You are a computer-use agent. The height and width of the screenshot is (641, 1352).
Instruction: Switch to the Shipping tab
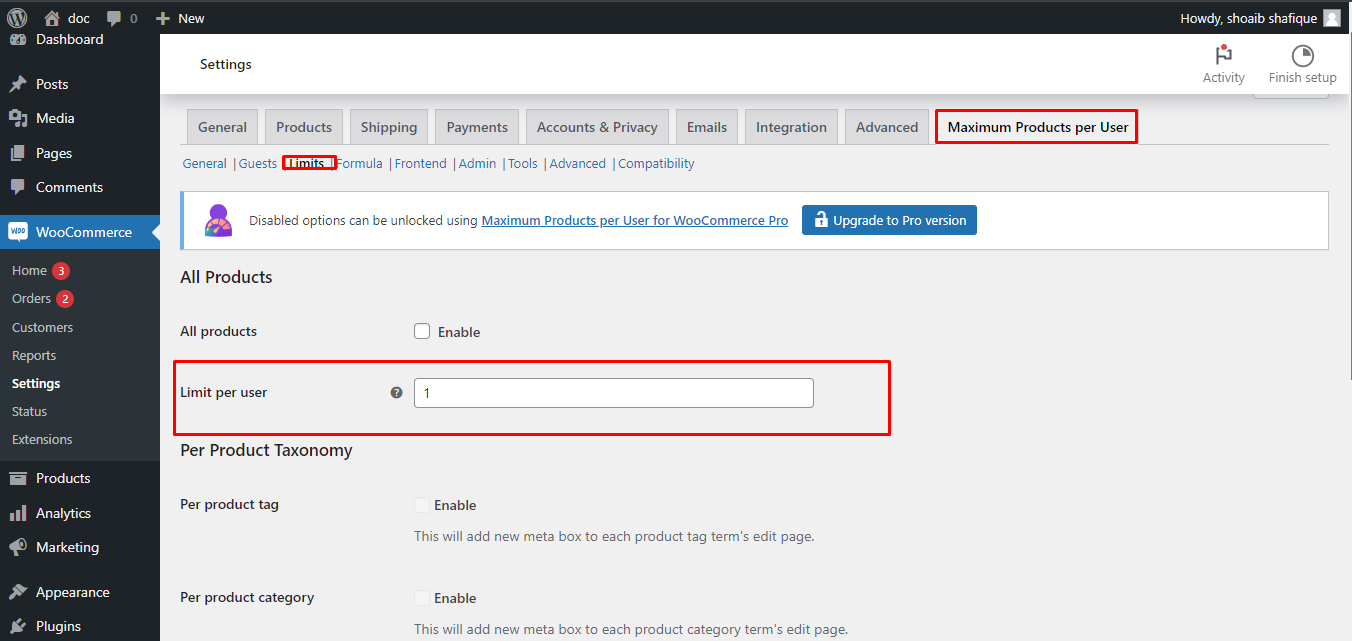[389, 127]
